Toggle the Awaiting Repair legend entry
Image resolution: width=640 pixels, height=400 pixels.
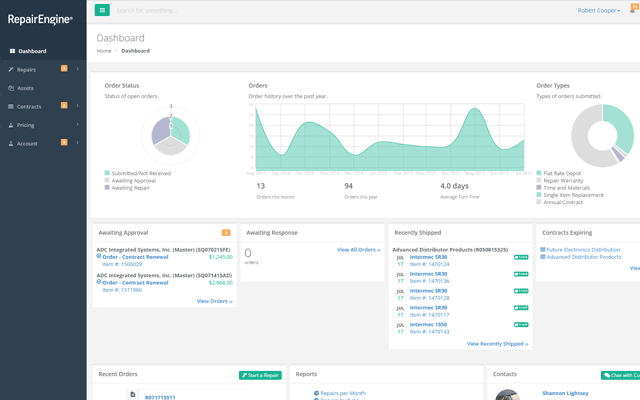pyautogui.click(x=127, y=188)
